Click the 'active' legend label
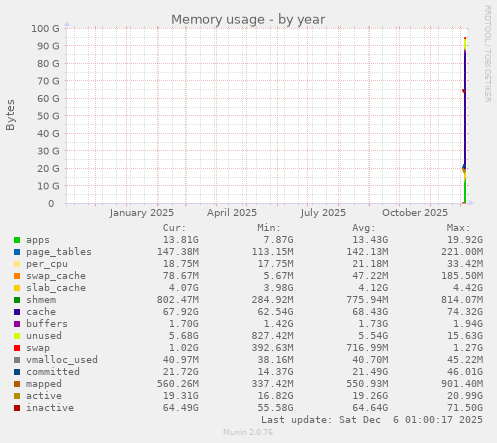Image resolution: width=497 pixels, height=443 pixels. 44,396
